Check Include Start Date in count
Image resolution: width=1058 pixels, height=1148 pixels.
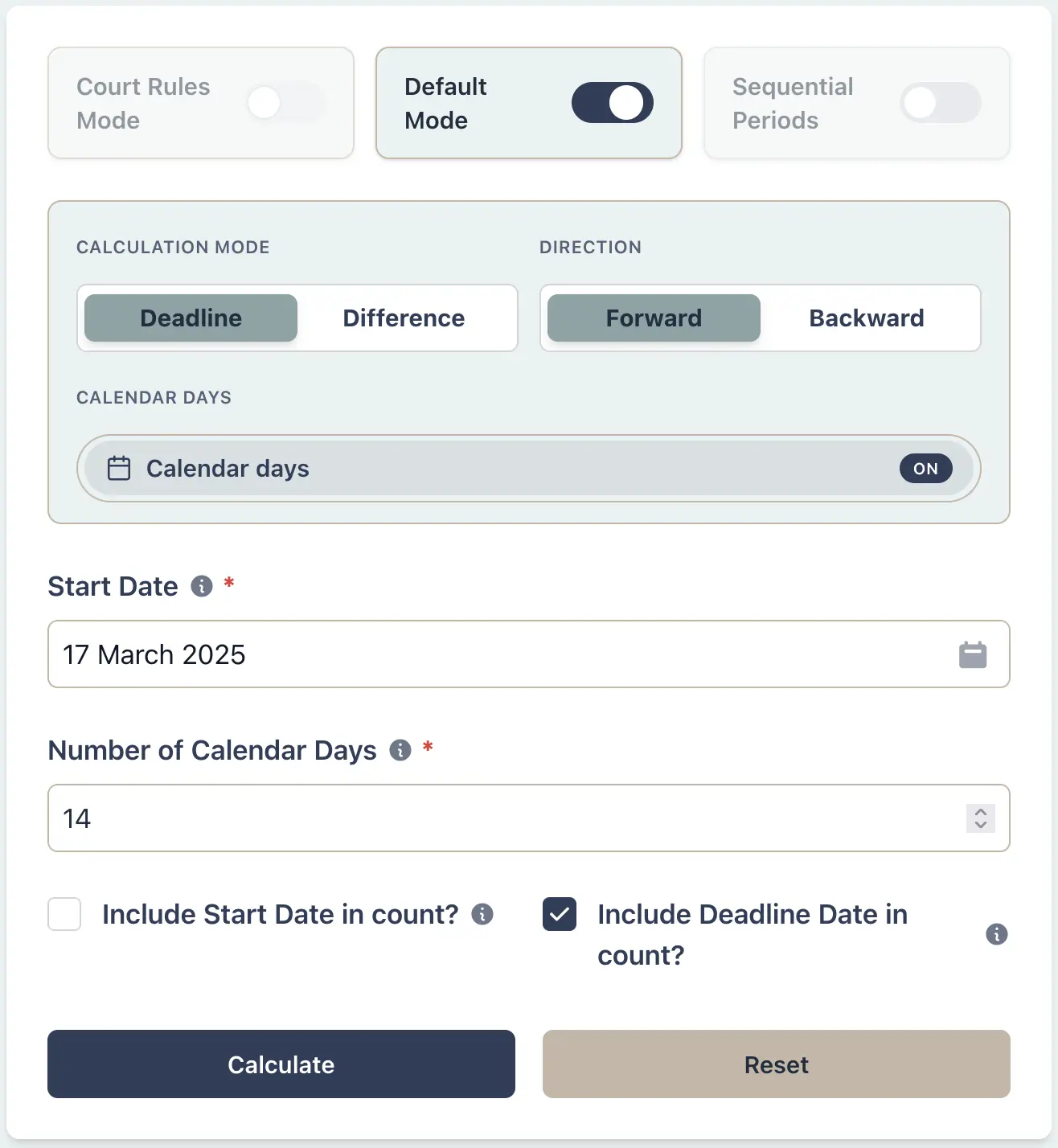coord(64,914)
